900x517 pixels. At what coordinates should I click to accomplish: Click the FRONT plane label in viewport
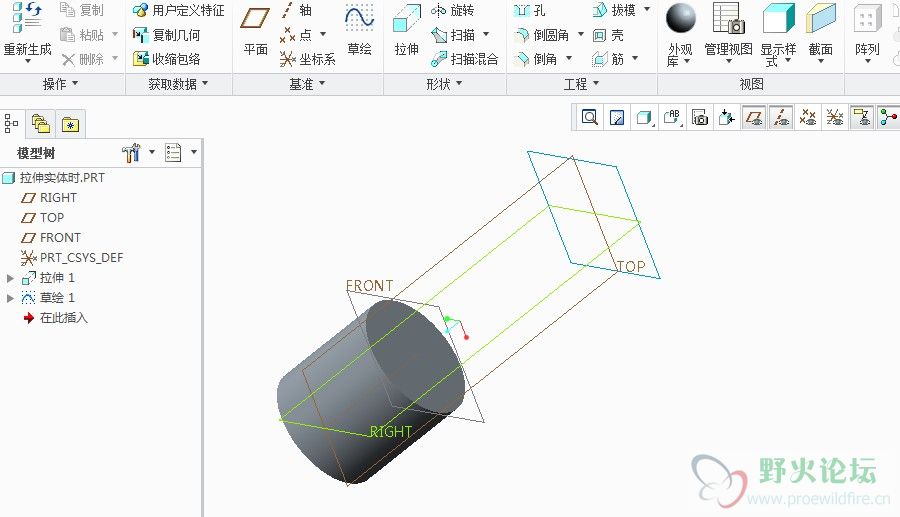click(369, 286)
